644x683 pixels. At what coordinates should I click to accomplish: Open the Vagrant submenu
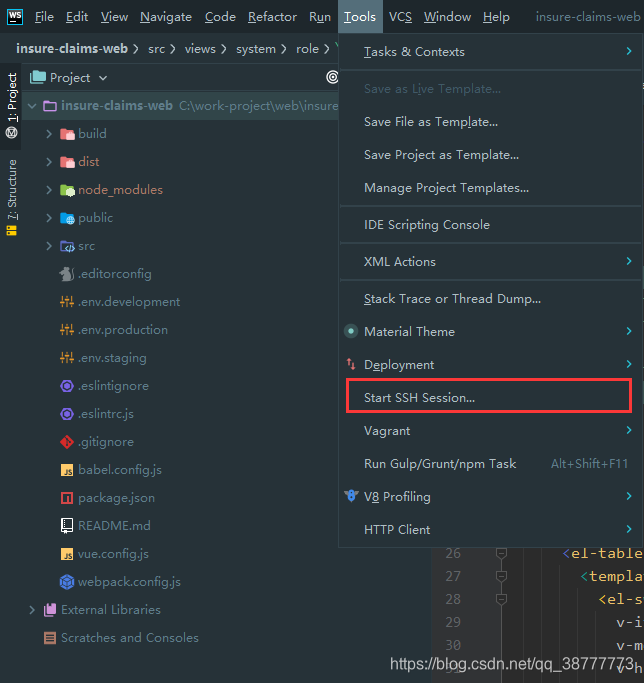tap(490, 430)
